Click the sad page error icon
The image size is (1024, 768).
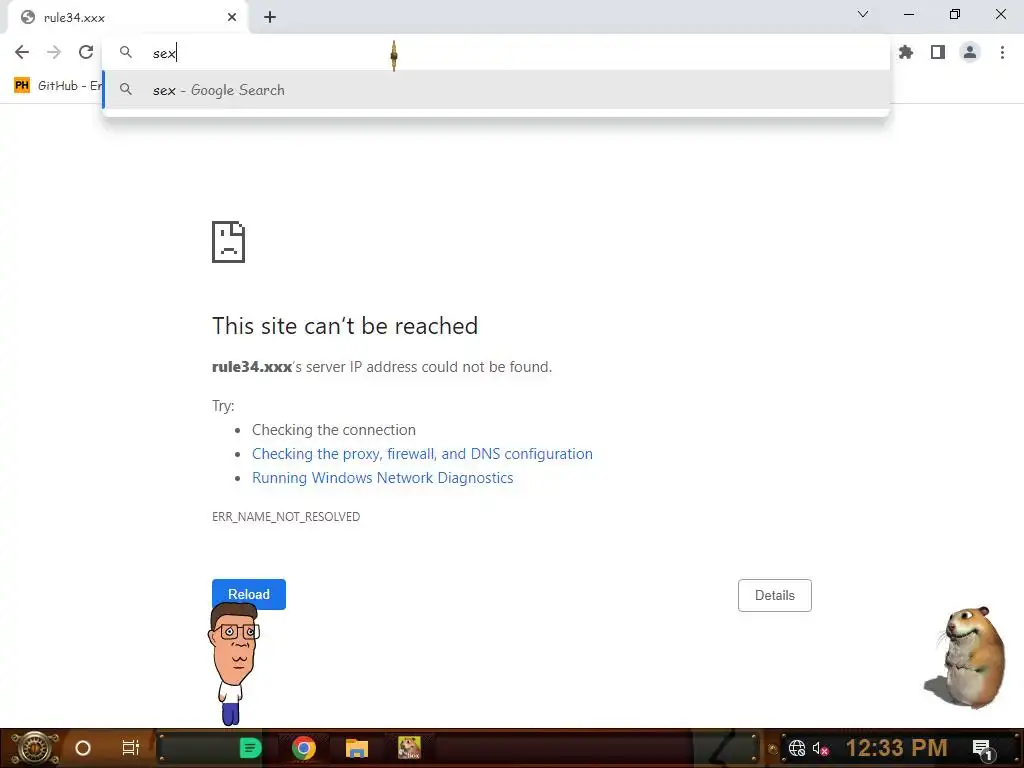[229, 242]
